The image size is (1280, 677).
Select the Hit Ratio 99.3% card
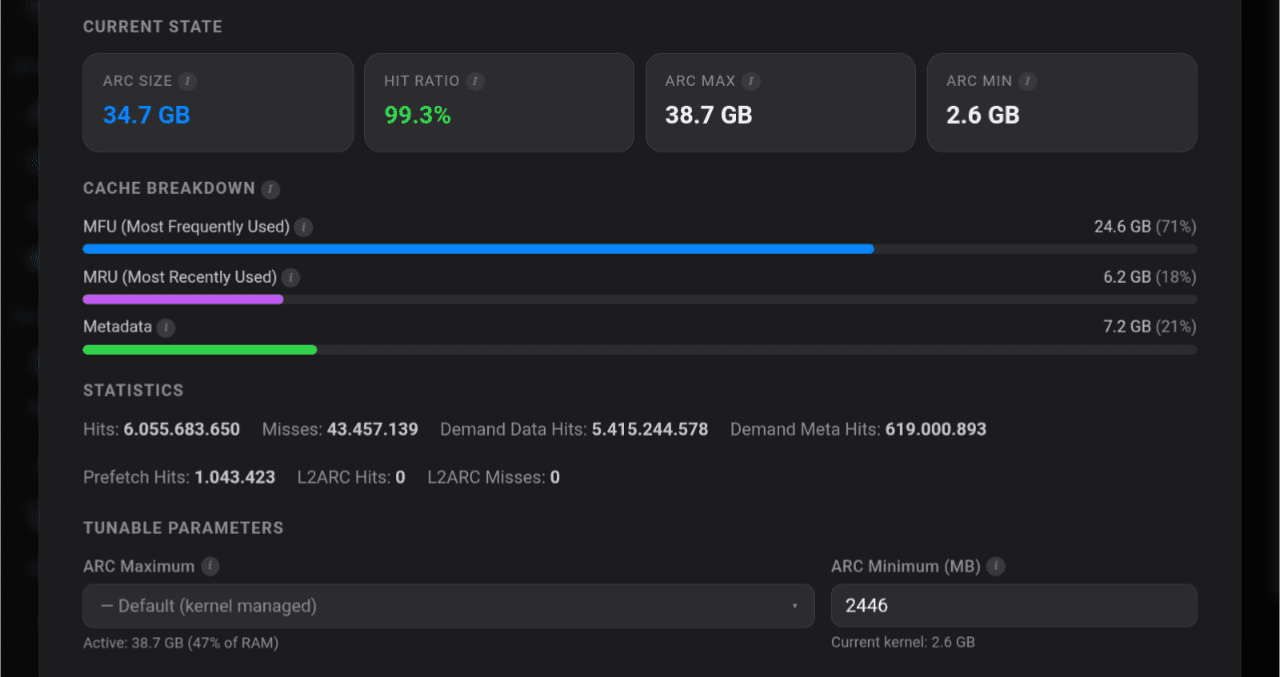499,103
